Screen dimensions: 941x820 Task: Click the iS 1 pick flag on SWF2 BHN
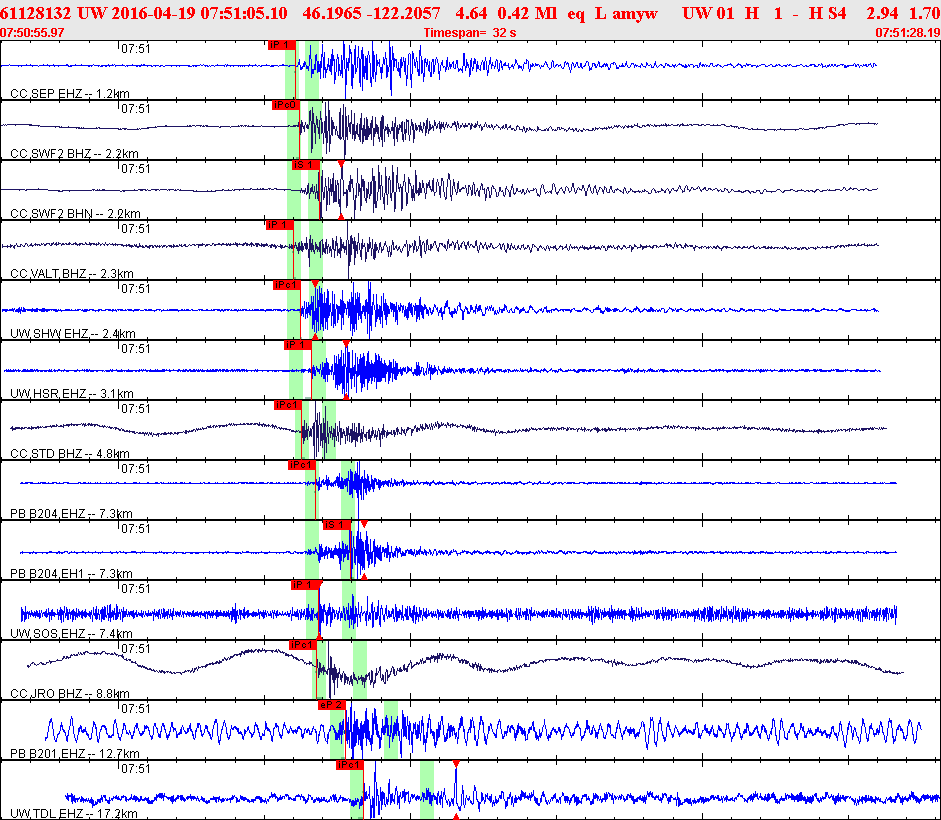pyautogui.click(x=304, y=165)
